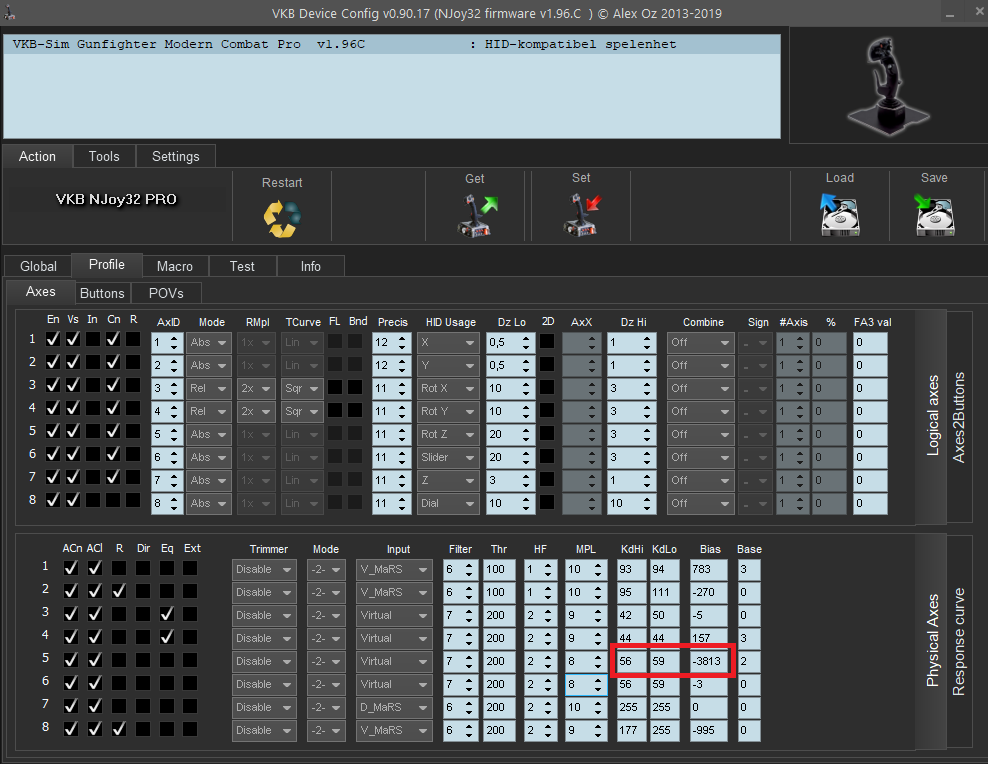Click AxID spinner for logical axis 5

point(167,435)
